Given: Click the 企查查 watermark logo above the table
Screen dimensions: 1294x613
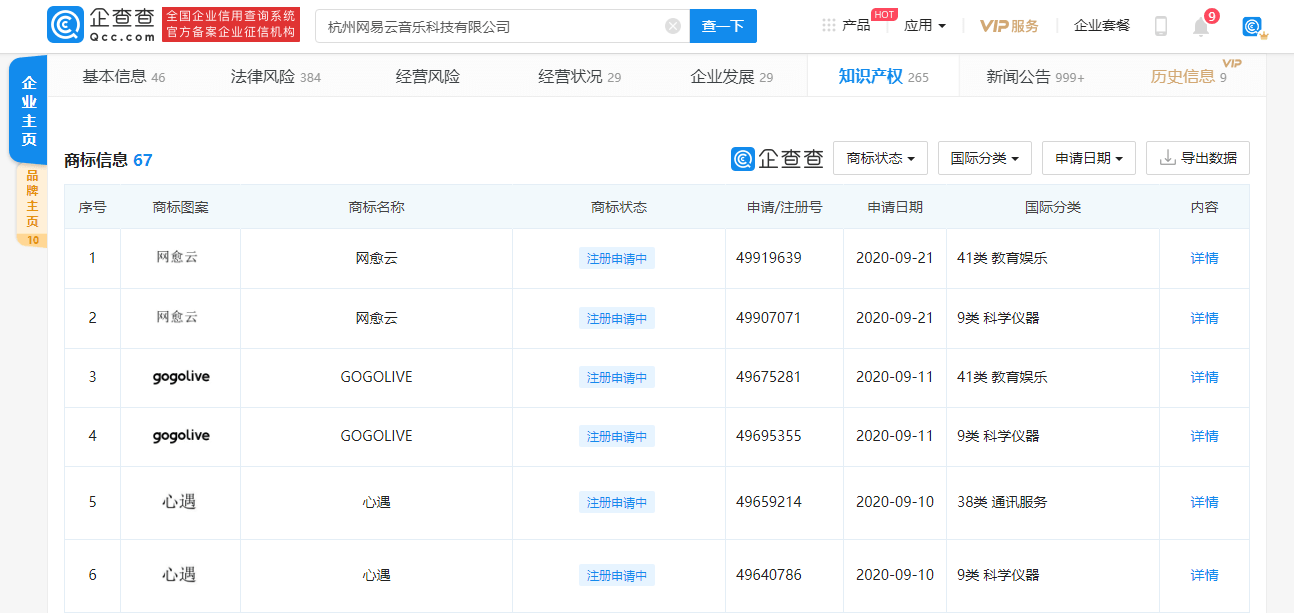Looking at the screenshot, I should pos(776,157).
